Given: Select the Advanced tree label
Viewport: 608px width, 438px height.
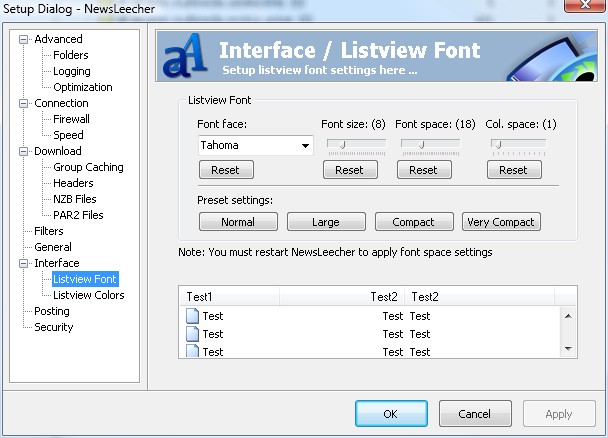Looking at the screenshot, I should pyautogui.click(x=58, y=39).
